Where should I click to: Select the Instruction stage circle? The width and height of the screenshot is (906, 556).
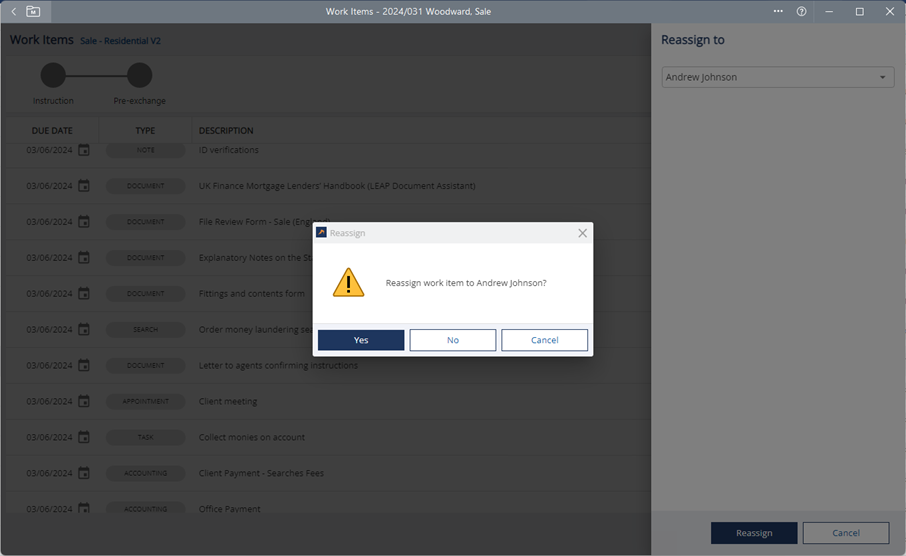pos(53,75)
